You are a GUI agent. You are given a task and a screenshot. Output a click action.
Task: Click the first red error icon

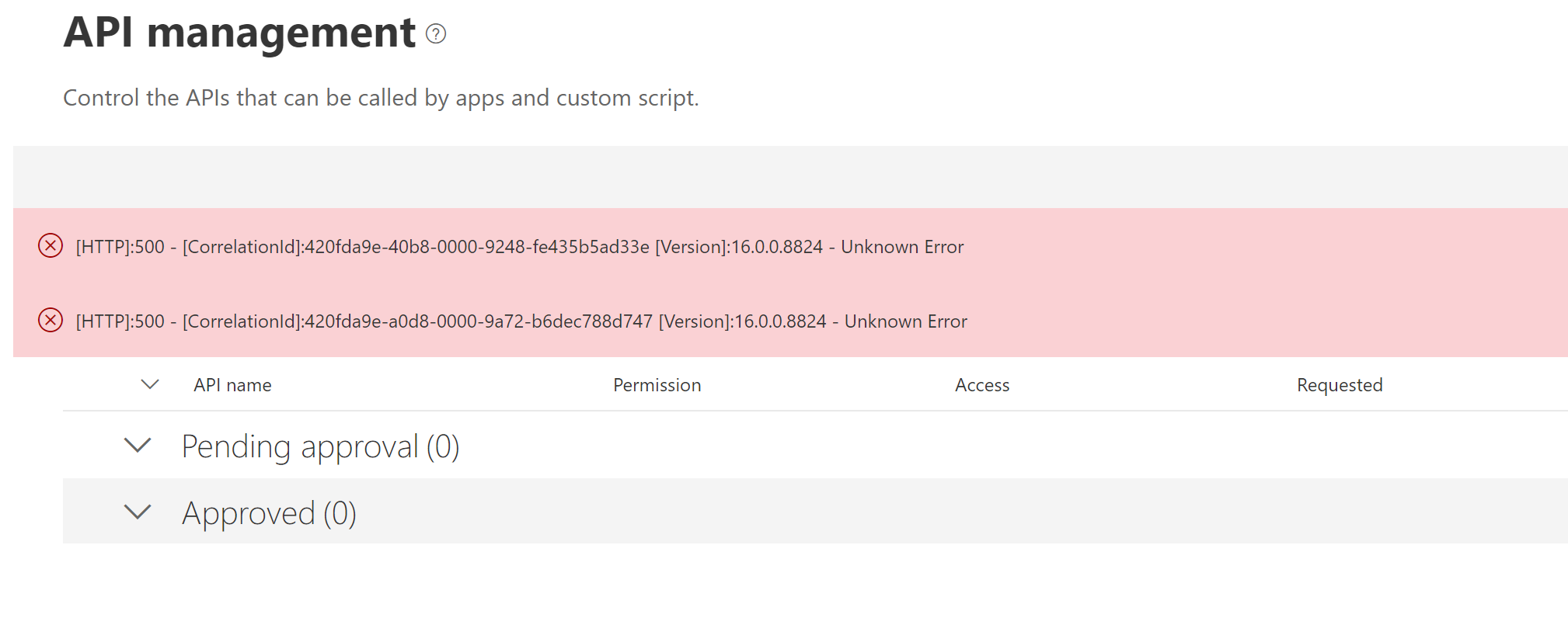coord(51,246)
